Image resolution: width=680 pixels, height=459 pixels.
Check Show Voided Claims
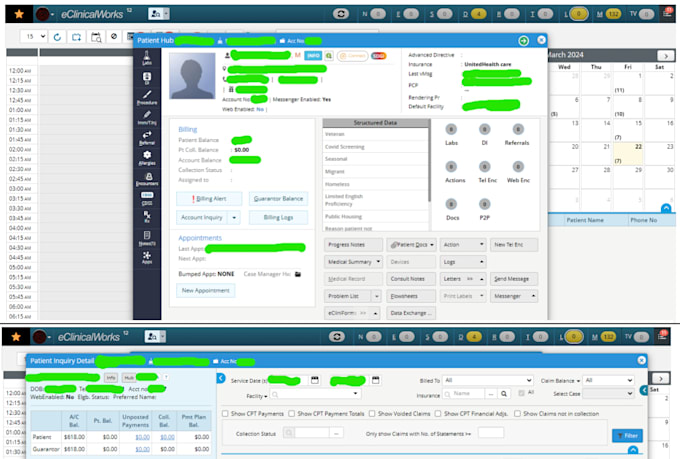(x=372, y=413)
